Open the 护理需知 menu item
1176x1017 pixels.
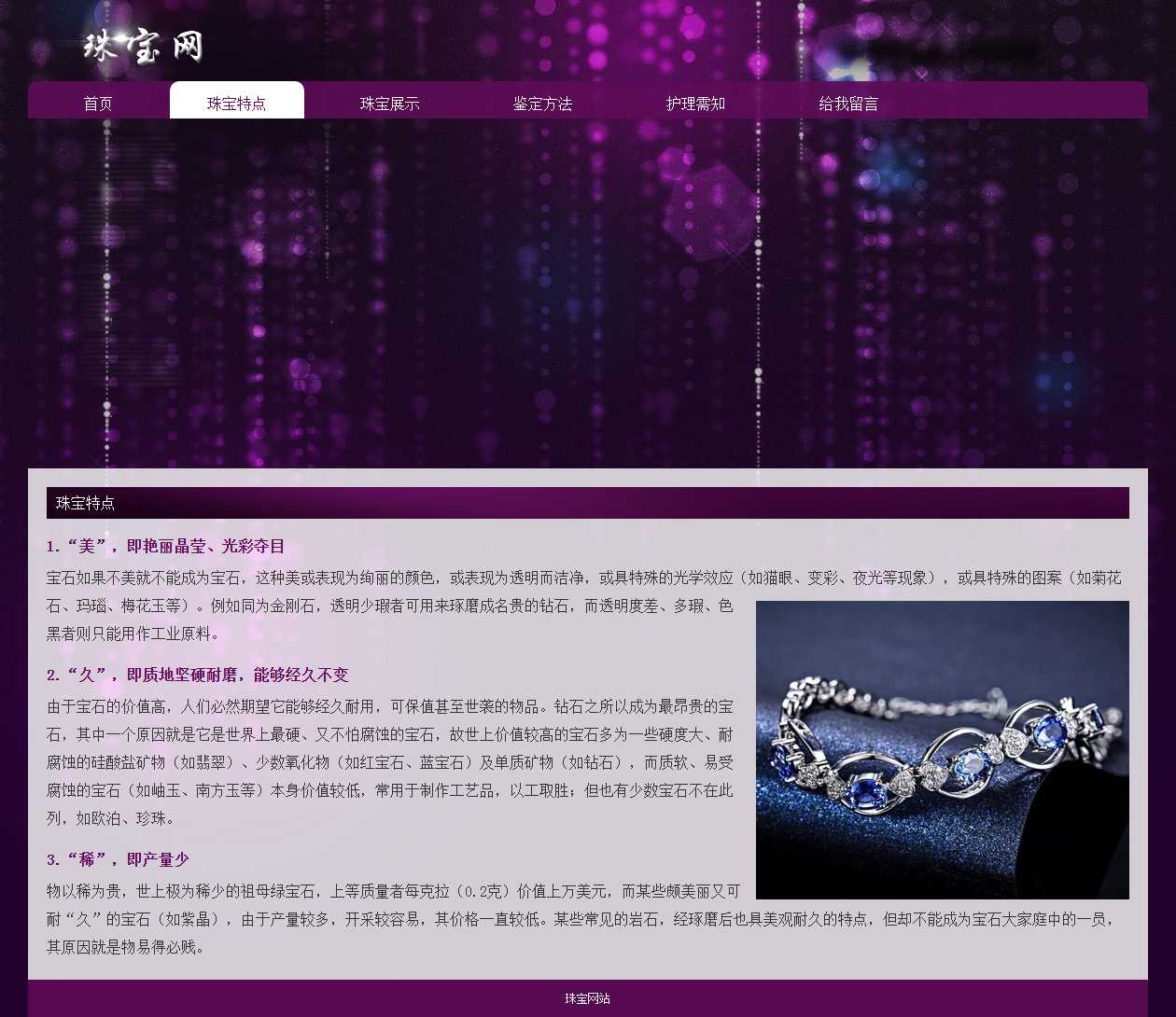(695, 104)
